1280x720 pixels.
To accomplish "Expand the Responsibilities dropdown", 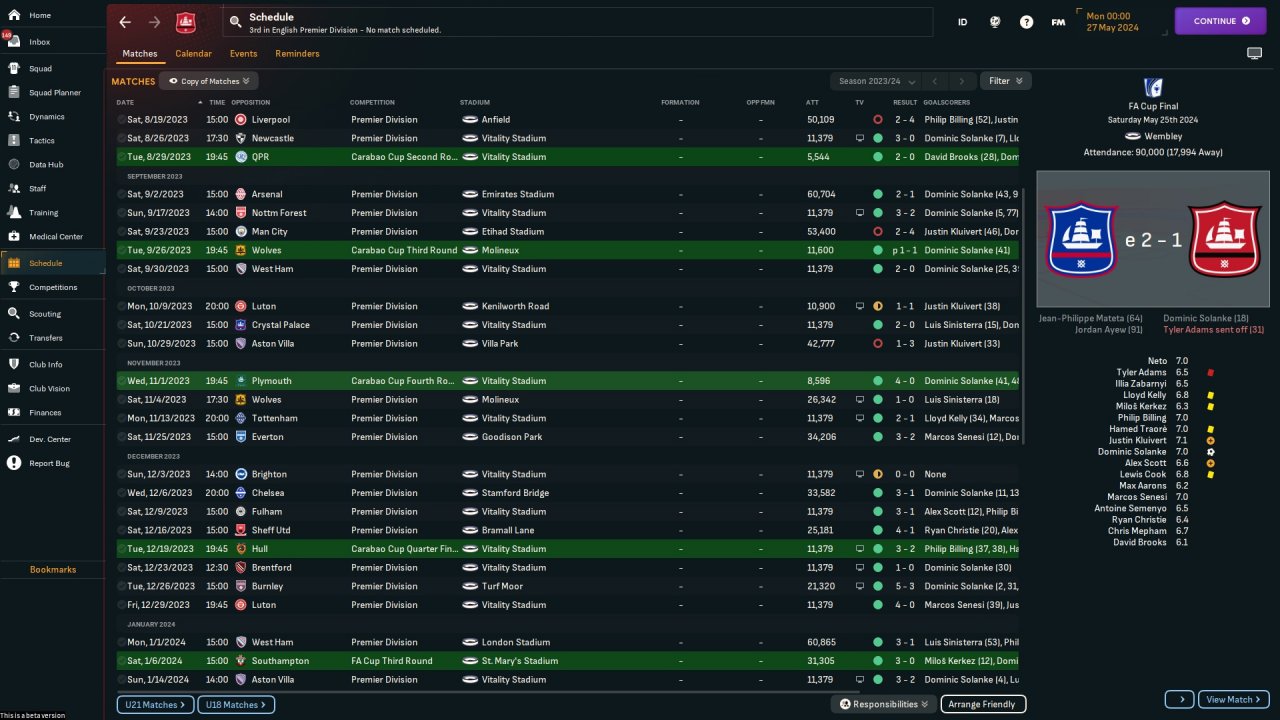I will (883, 704).
